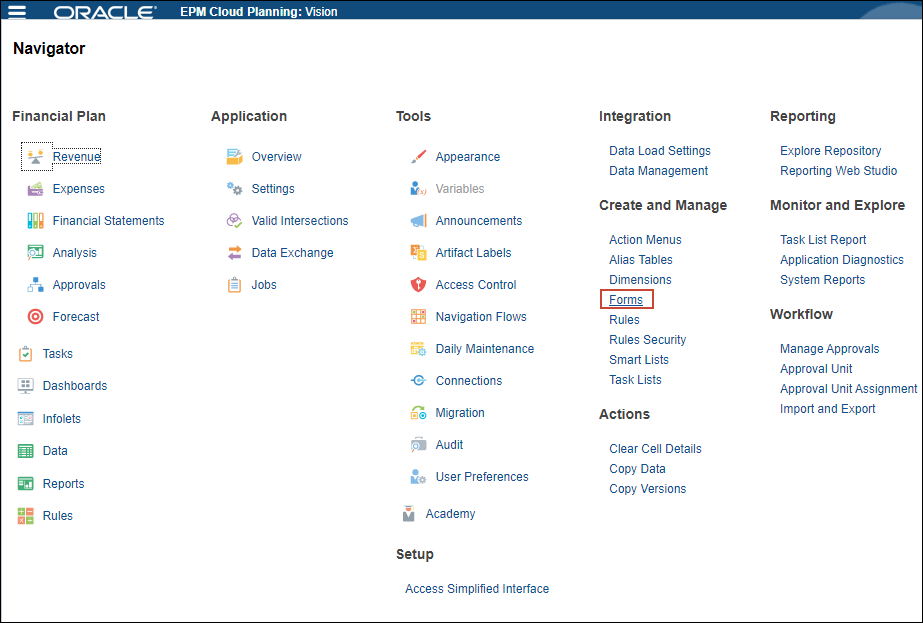
Task: Go to Explore Repository
Action: tap(830, 151)
